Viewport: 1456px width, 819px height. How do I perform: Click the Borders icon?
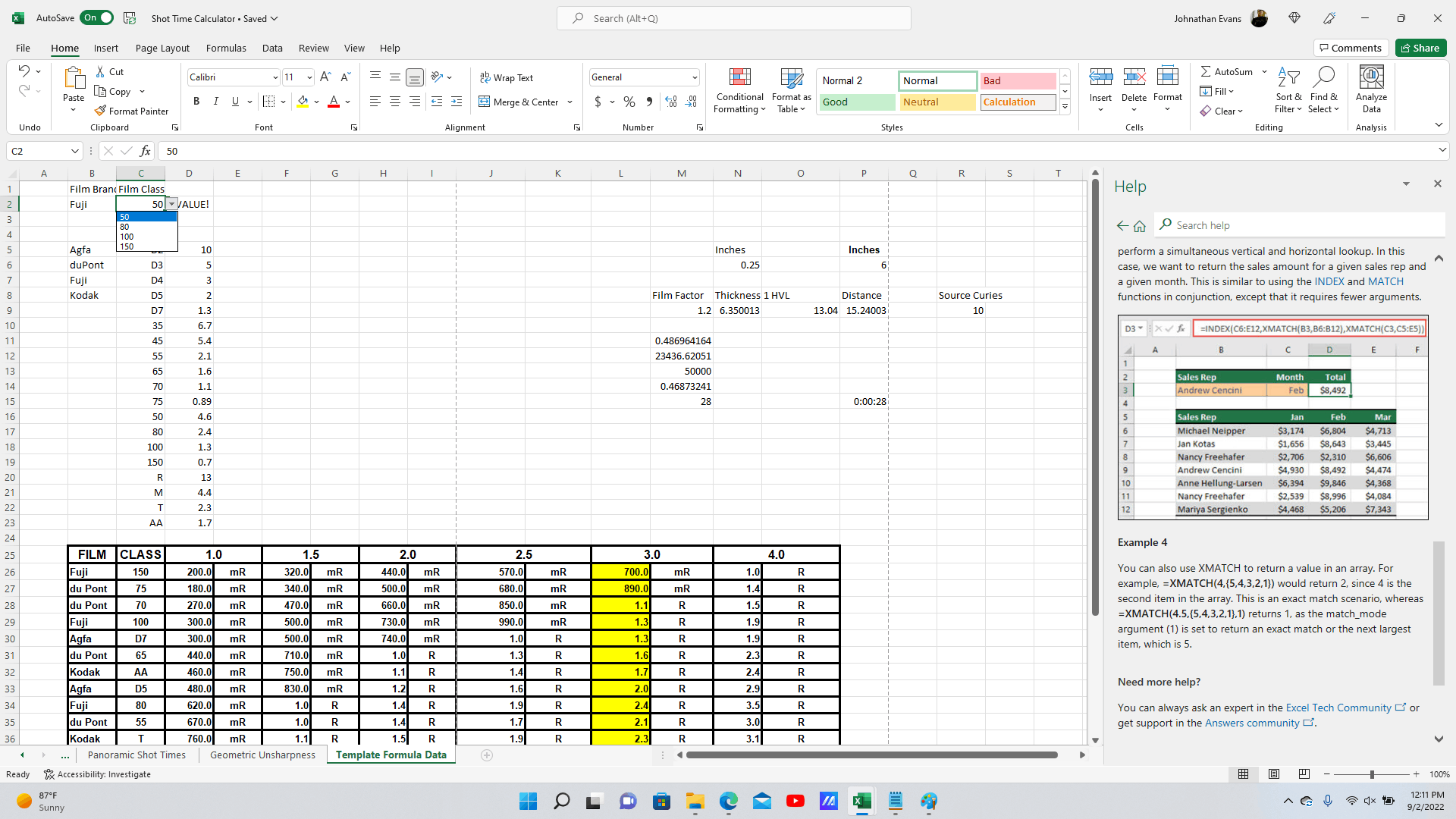tap(268, 102)
